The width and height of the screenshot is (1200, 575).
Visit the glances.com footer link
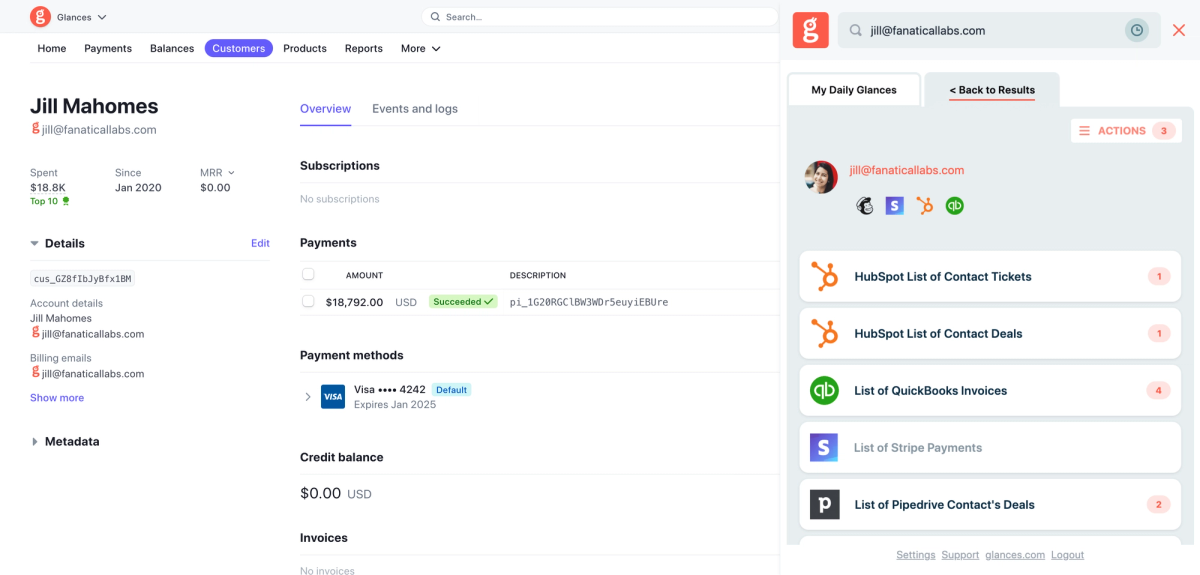[x=1015, y=555]
